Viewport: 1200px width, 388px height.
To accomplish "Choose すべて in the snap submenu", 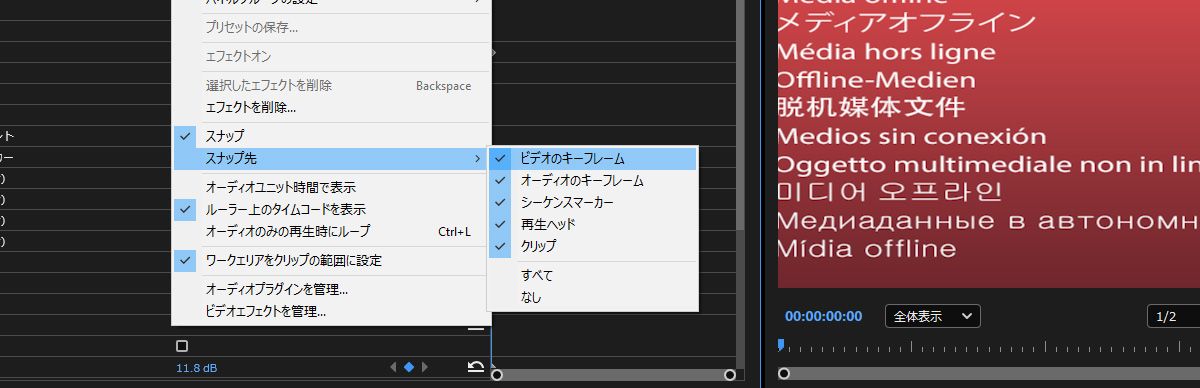I will [x=592, y=275].
